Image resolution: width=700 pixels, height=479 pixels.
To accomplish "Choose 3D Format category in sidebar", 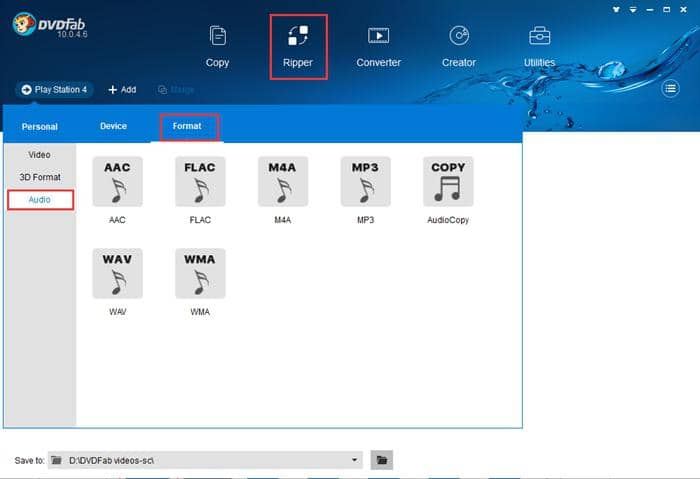I will tap(39, 177).
